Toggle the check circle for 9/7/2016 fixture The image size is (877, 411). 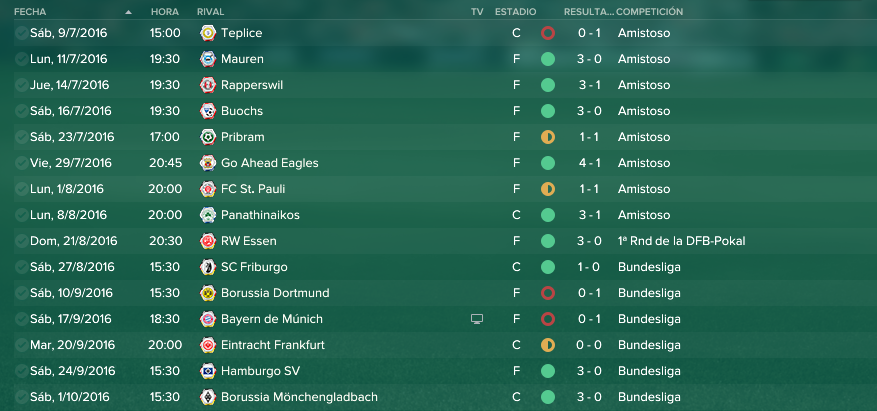click(21, 33)
